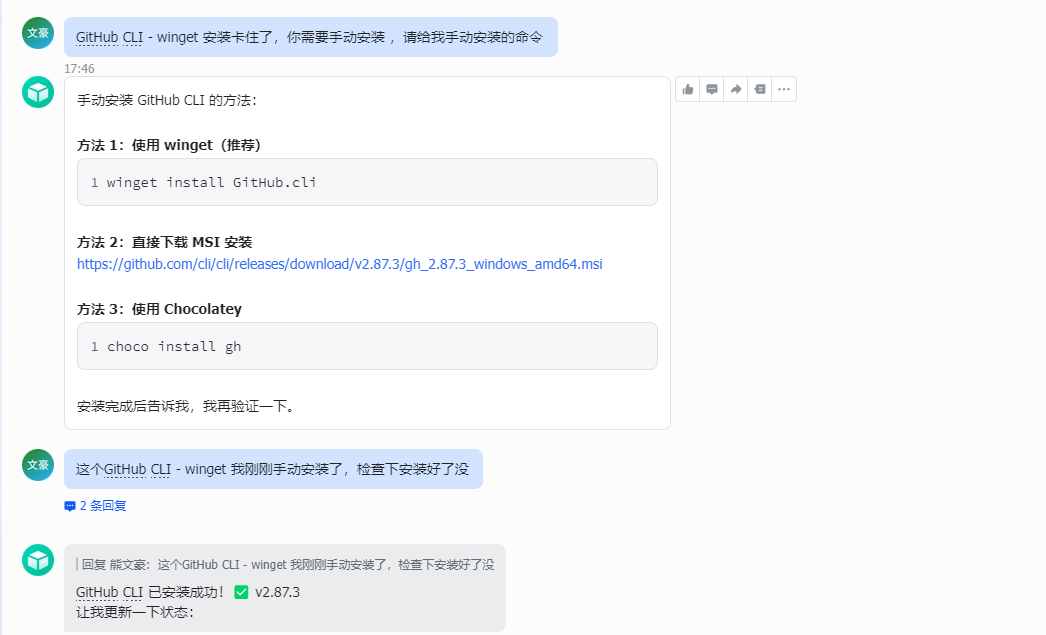Click the quote/cite icon on the assistant reply
This screenshot has width=1046, height=635.
[760, 89]
